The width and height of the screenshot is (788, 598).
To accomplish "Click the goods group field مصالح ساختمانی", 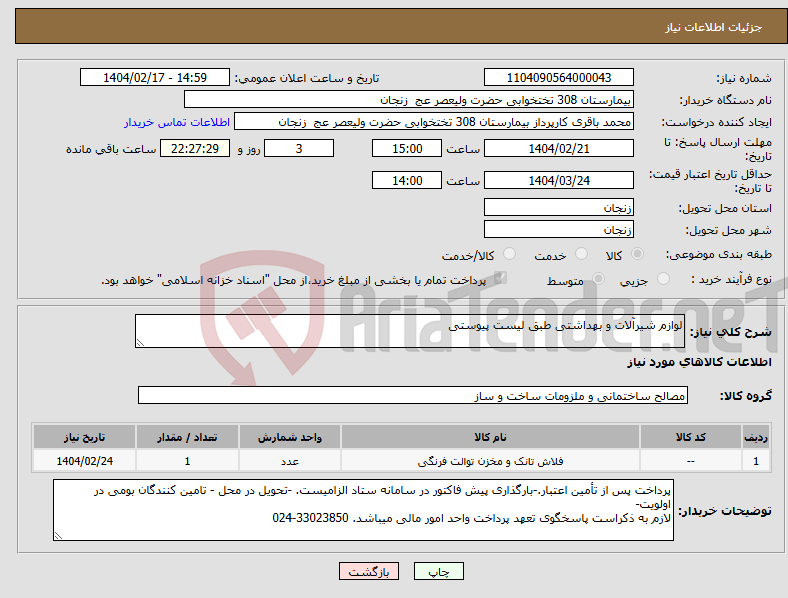I will (x=413, y=395).
